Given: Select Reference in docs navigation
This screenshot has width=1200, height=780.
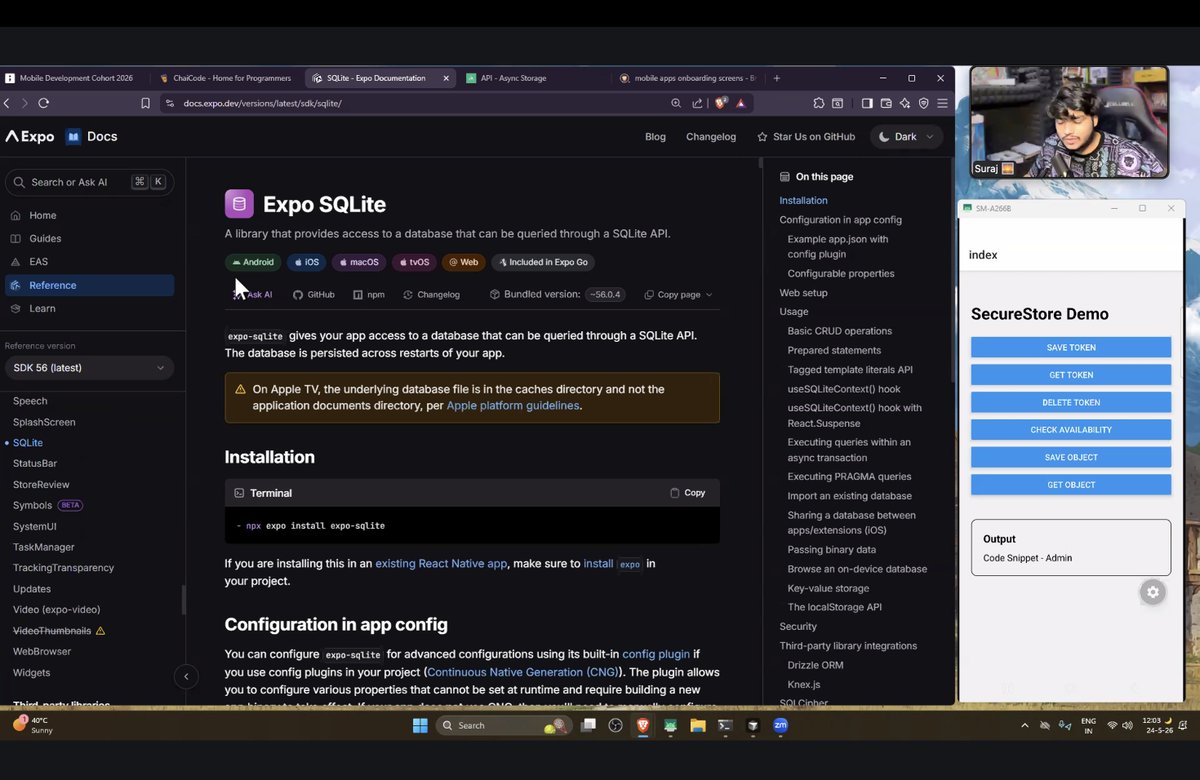Looking at the screenshot, I should coord(89,285).
